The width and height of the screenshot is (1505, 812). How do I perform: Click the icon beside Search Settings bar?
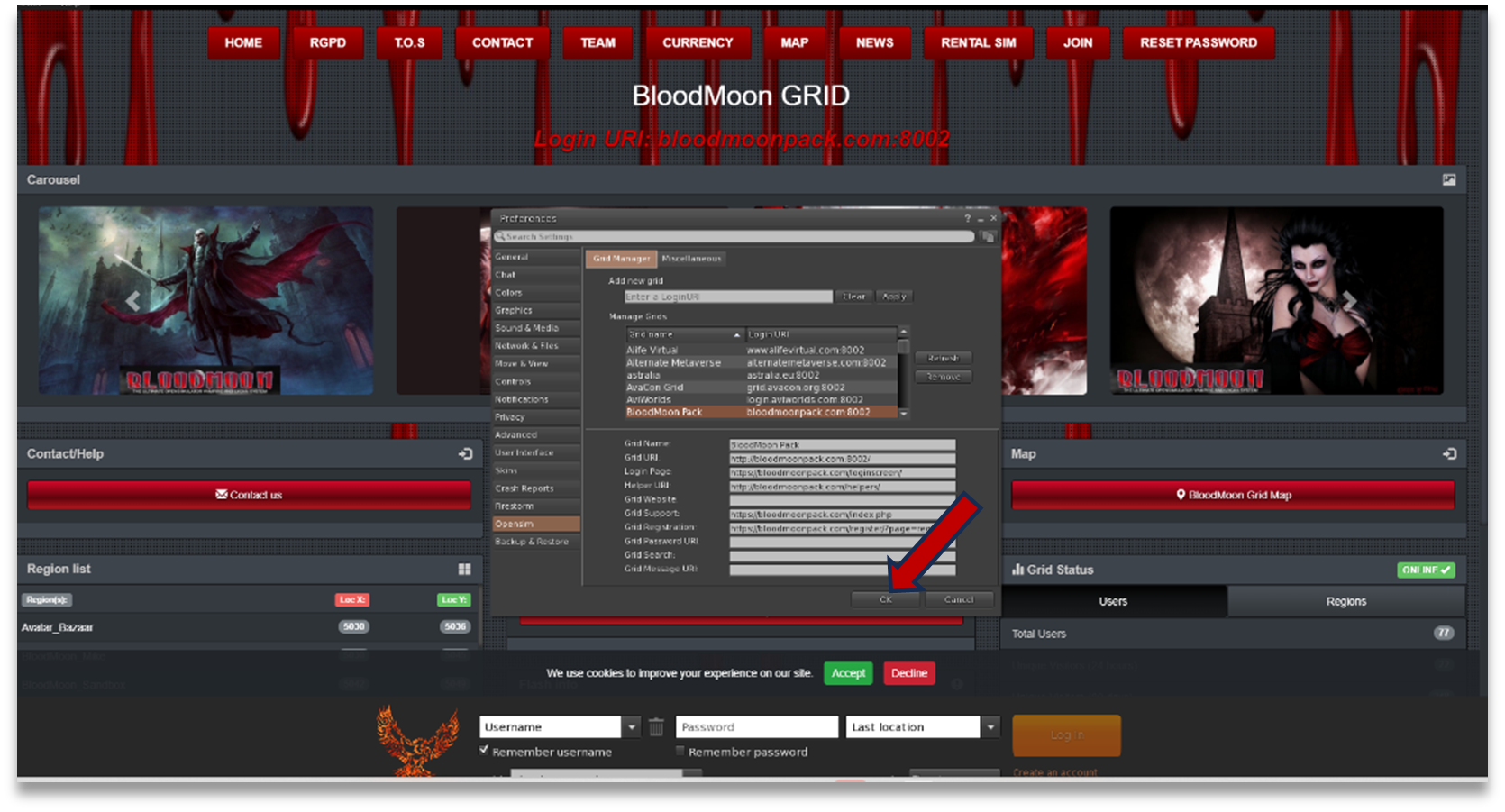pyautogui.click(x=989, y=237)
